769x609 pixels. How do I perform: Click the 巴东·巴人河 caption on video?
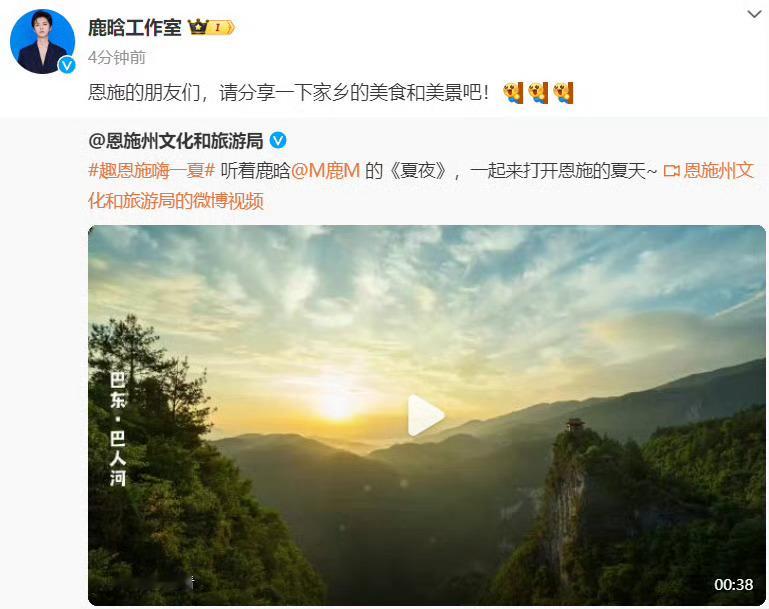(x=118, y=429)
